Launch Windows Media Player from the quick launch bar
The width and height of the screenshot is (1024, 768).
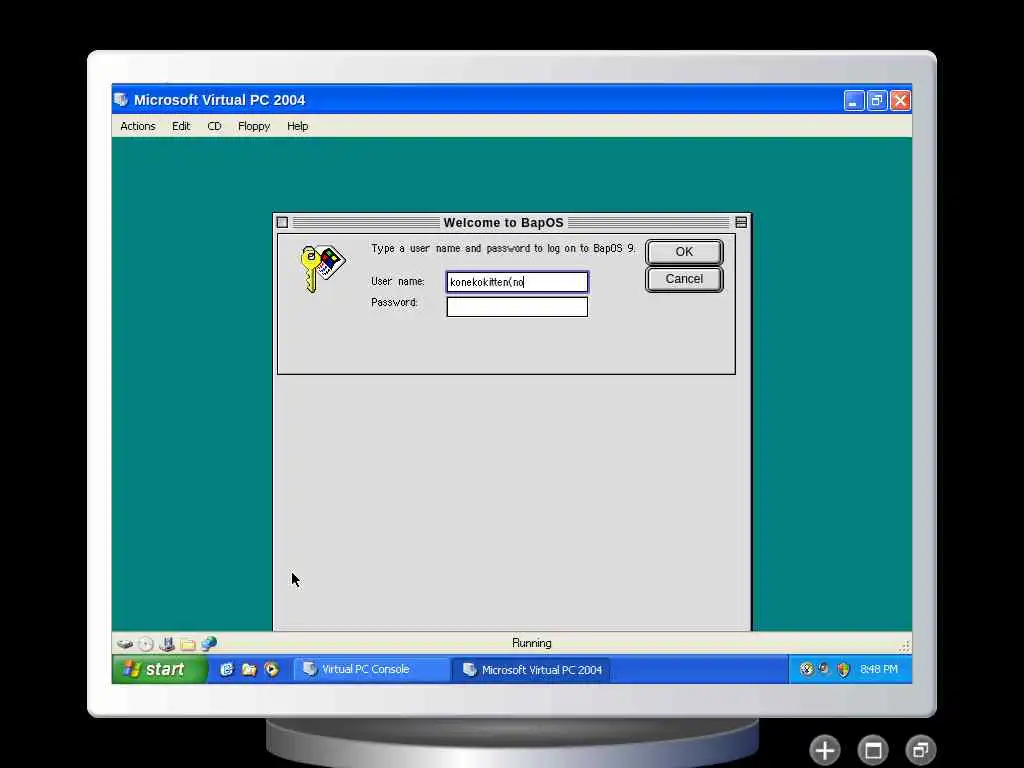(x=271, y=669)
